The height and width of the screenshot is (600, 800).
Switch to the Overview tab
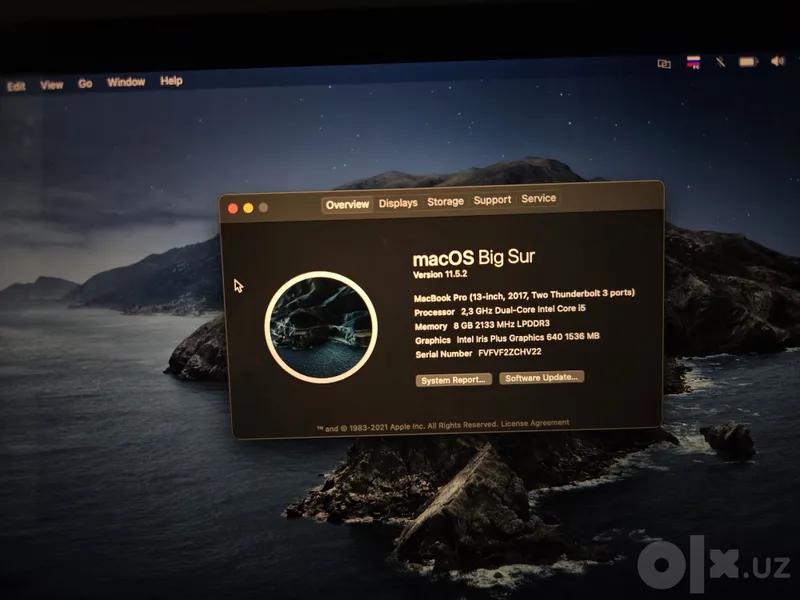coord(347,205)
